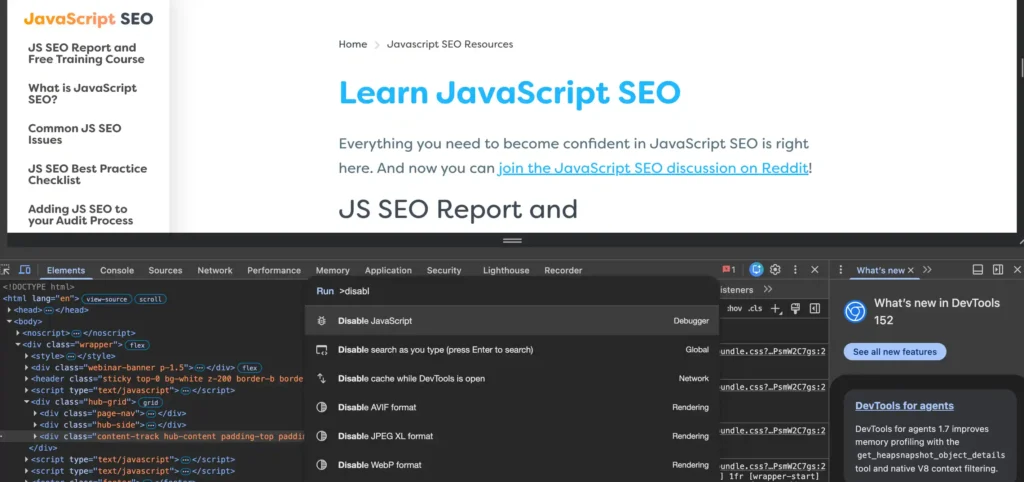
Task: Open the rendering emulations paintbrush icon
Action: [795, 308]
